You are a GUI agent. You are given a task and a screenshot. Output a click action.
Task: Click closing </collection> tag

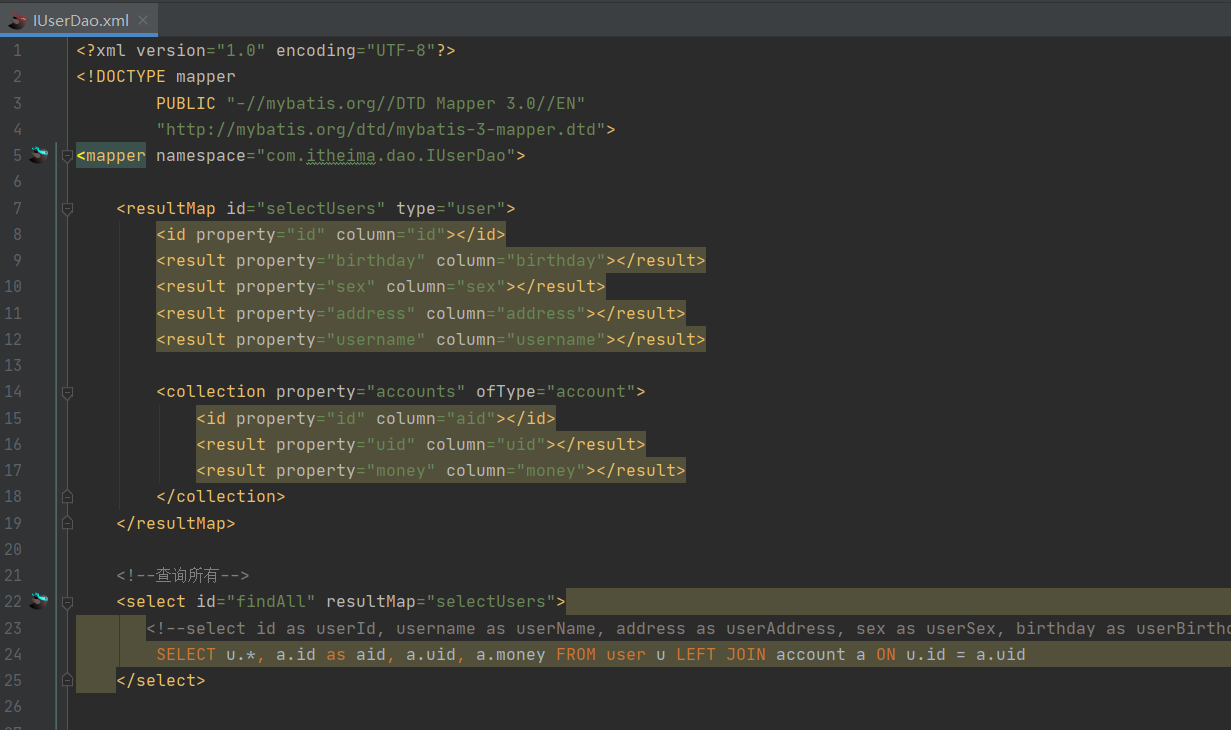click(221, 496)
